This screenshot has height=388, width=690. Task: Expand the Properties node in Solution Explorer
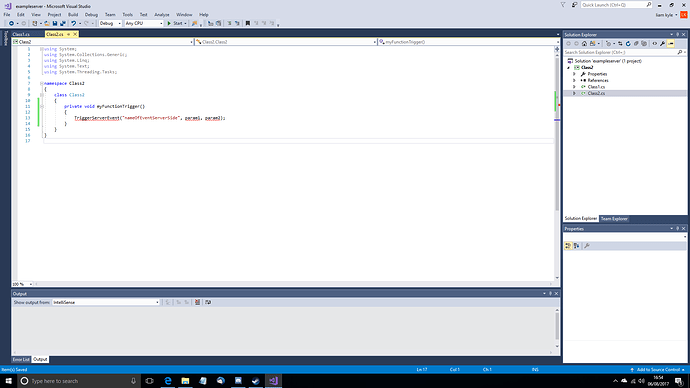point(574,74)
